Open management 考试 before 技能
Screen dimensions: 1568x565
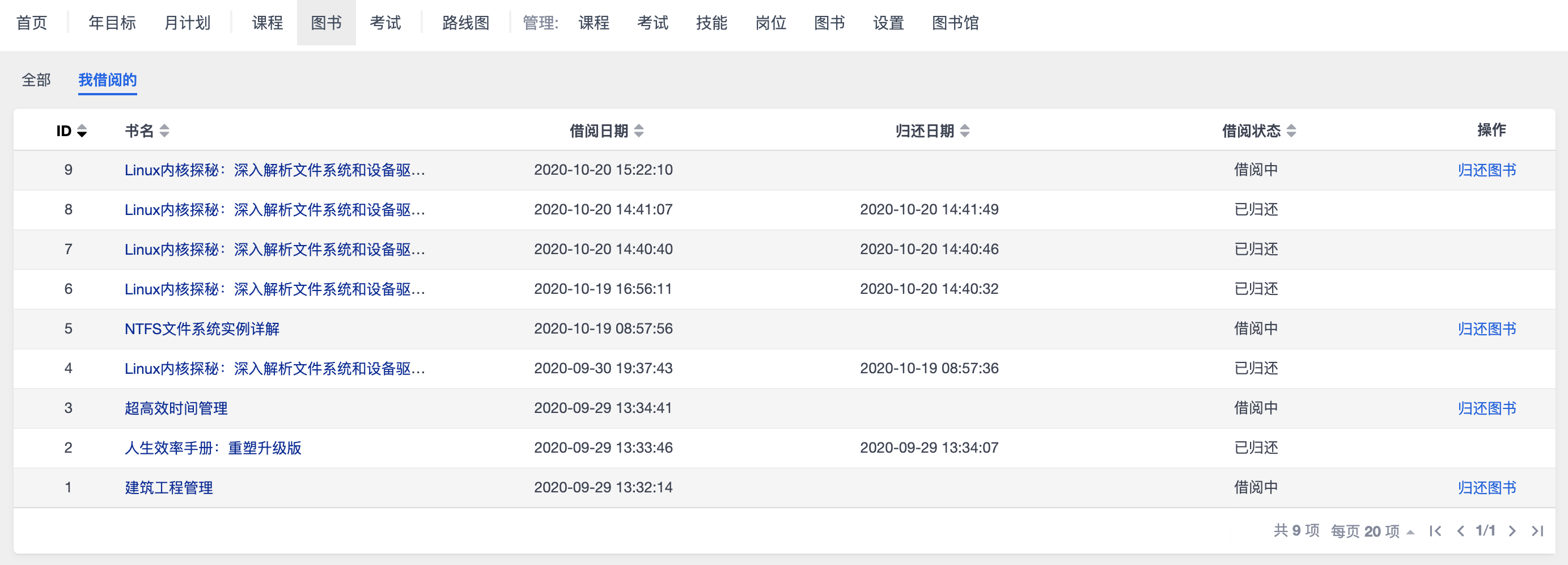(652, 23)
